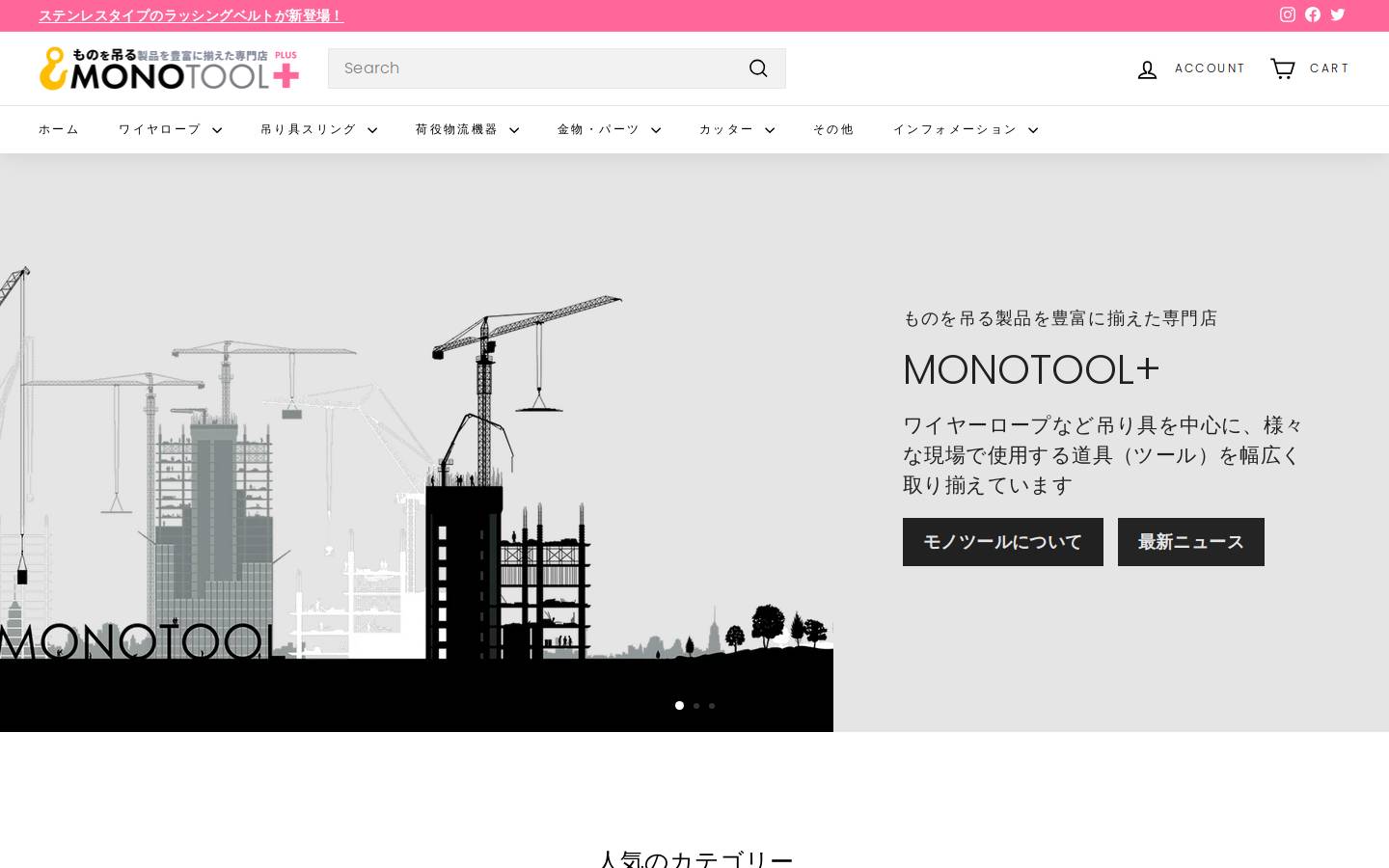Select the third slideshow dot

pyautogui.click(x=712, y=706)
